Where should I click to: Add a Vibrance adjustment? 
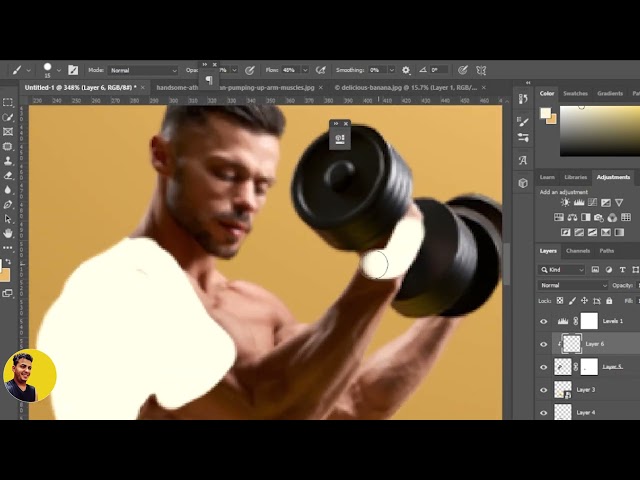point(619,202)
